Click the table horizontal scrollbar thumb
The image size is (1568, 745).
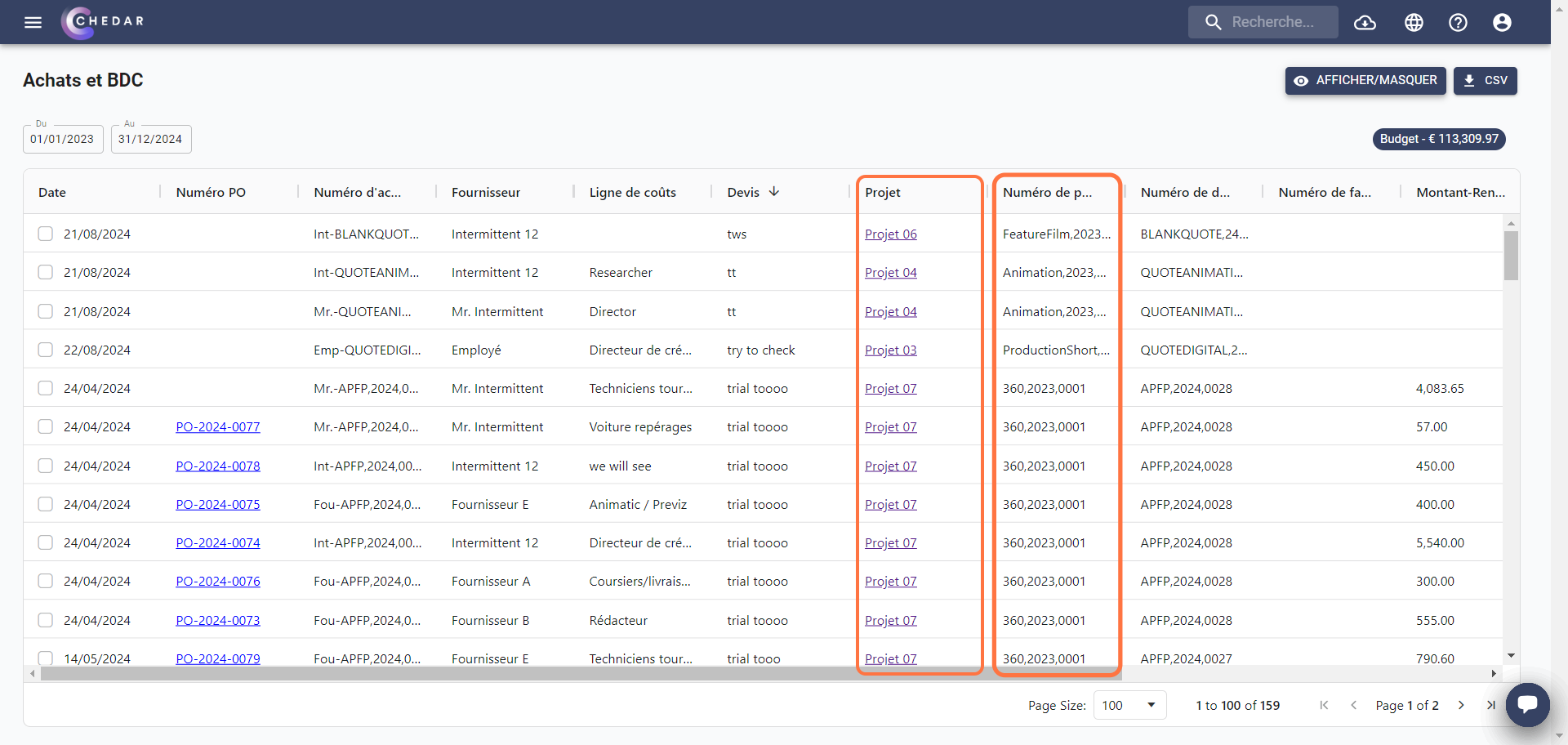(x=581, y=674)
